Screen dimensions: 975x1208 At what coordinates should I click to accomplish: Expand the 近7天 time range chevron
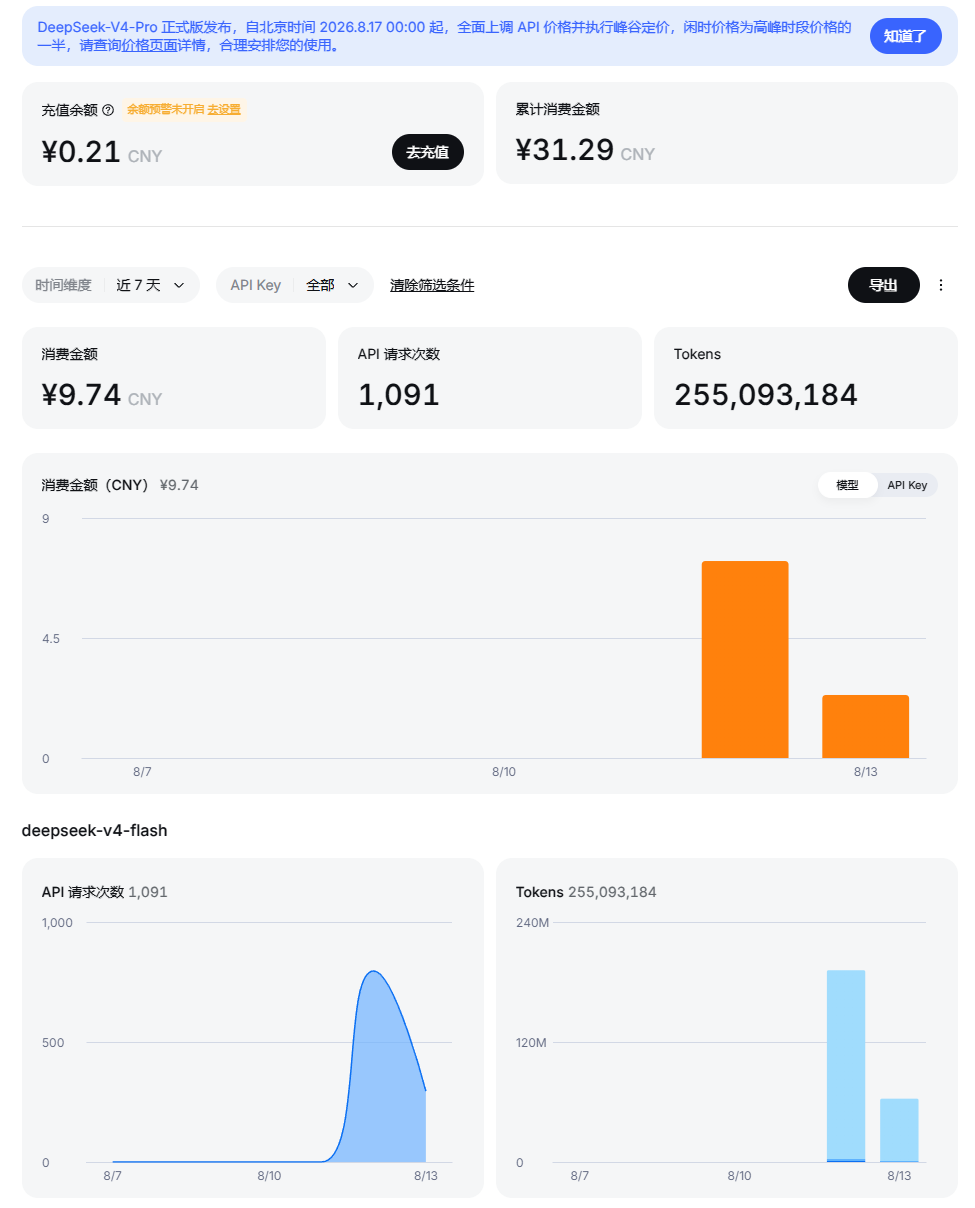pyautogui.click(x=179, y=285)
